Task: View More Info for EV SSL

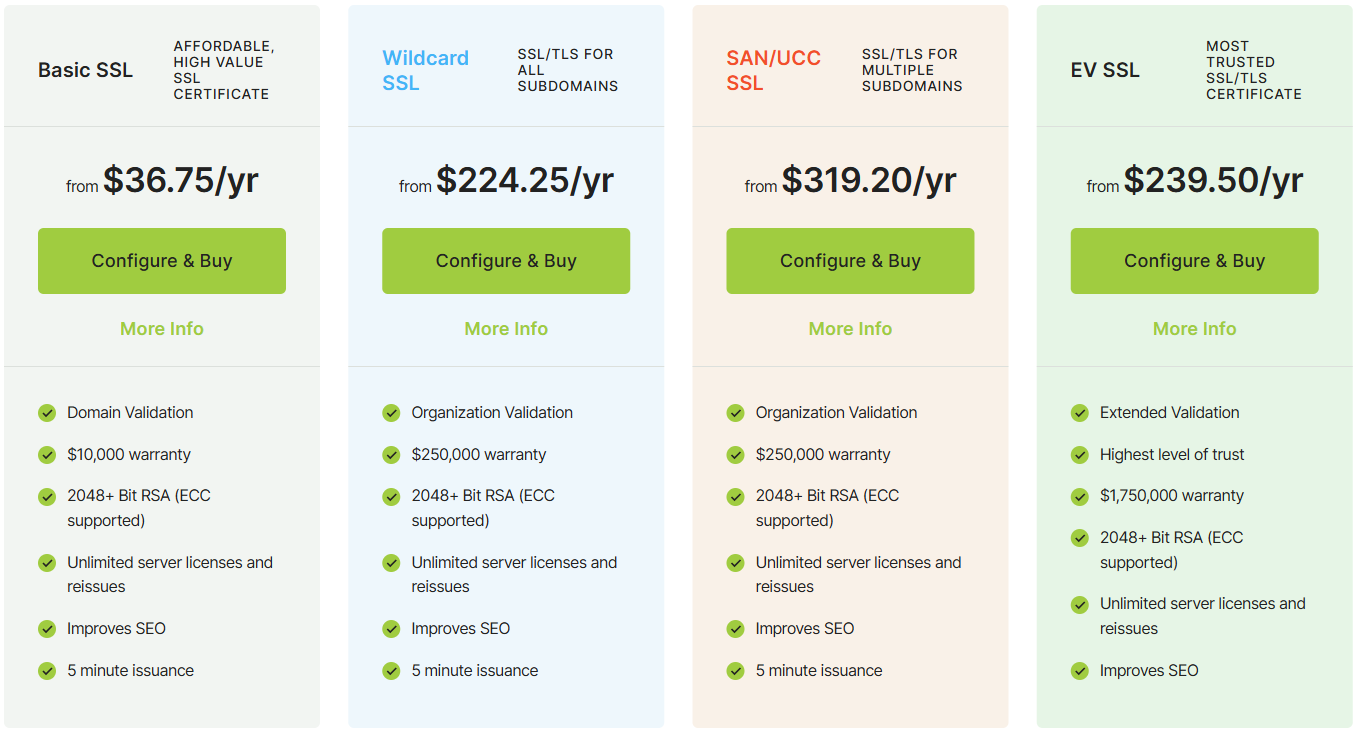Action: [x=1194, y=329]
